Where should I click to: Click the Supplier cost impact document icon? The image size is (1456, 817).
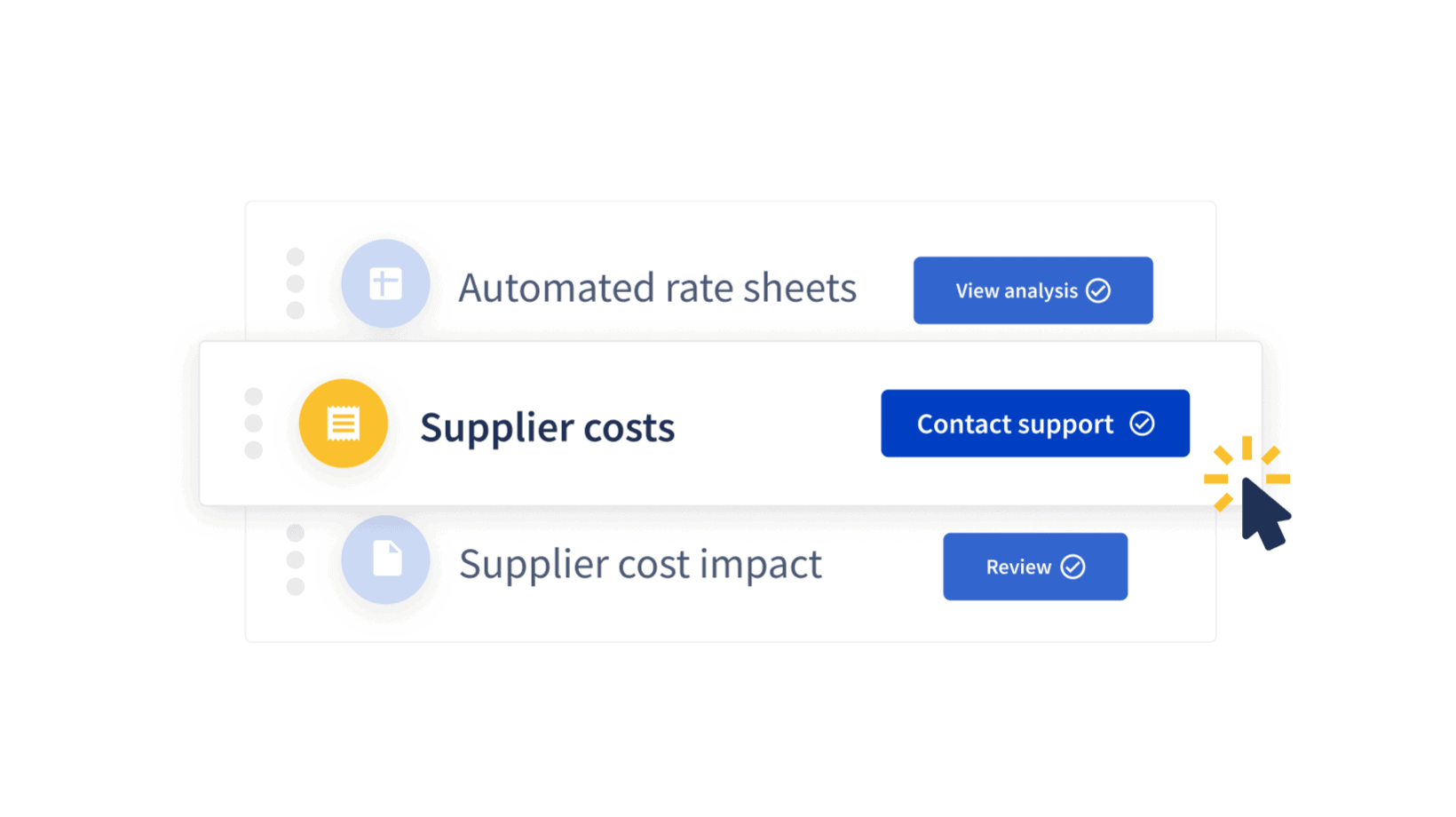[385, 559]
